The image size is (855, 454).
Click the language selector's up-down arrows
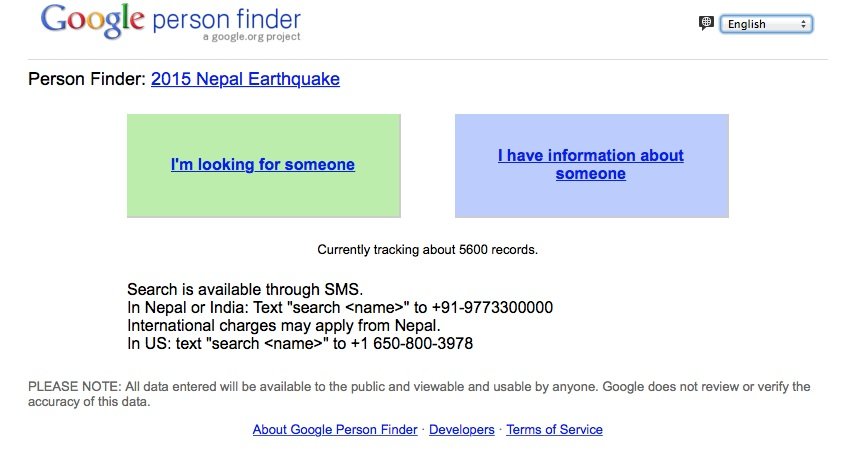804,24
